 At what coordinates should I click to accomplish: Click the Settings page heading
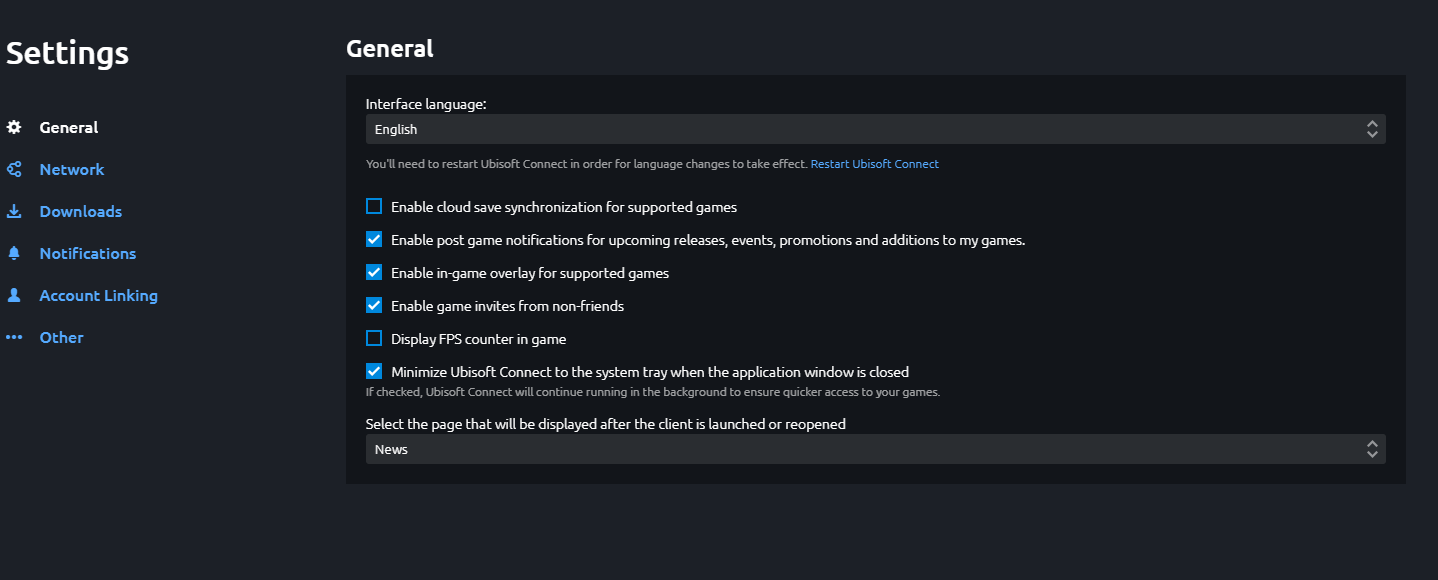(66, 52)
